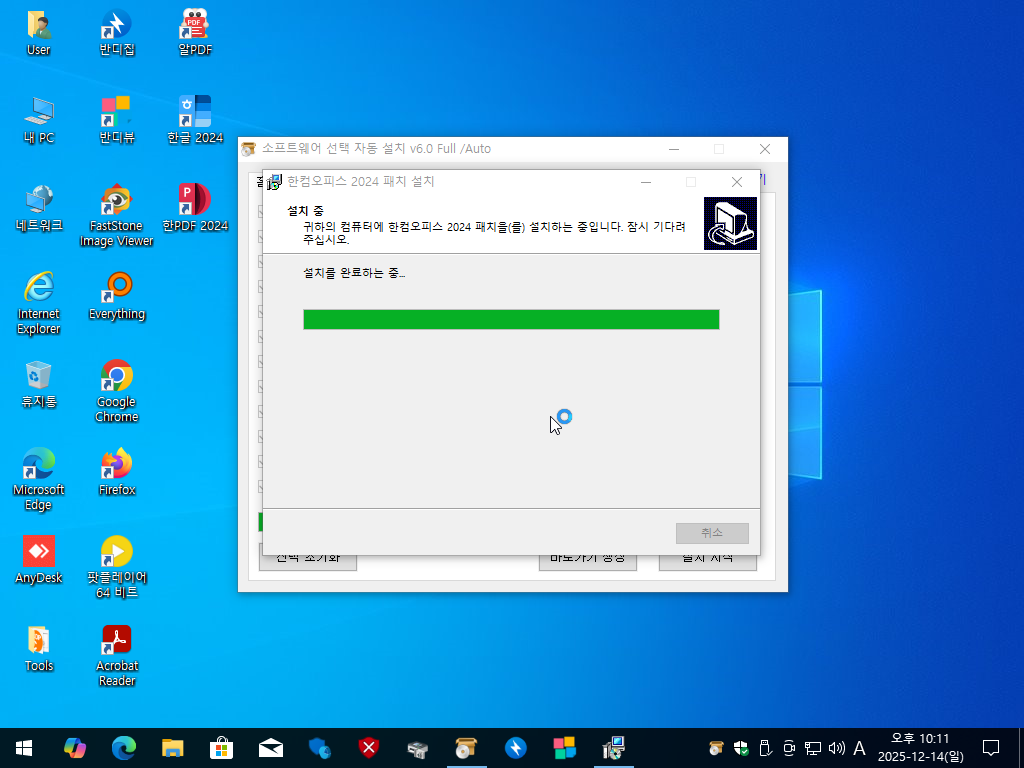Click the 한컴오피스 2024 패치 설치 title icon
The height and width of the screenshot is (768, 1024).
click(274, 182)
